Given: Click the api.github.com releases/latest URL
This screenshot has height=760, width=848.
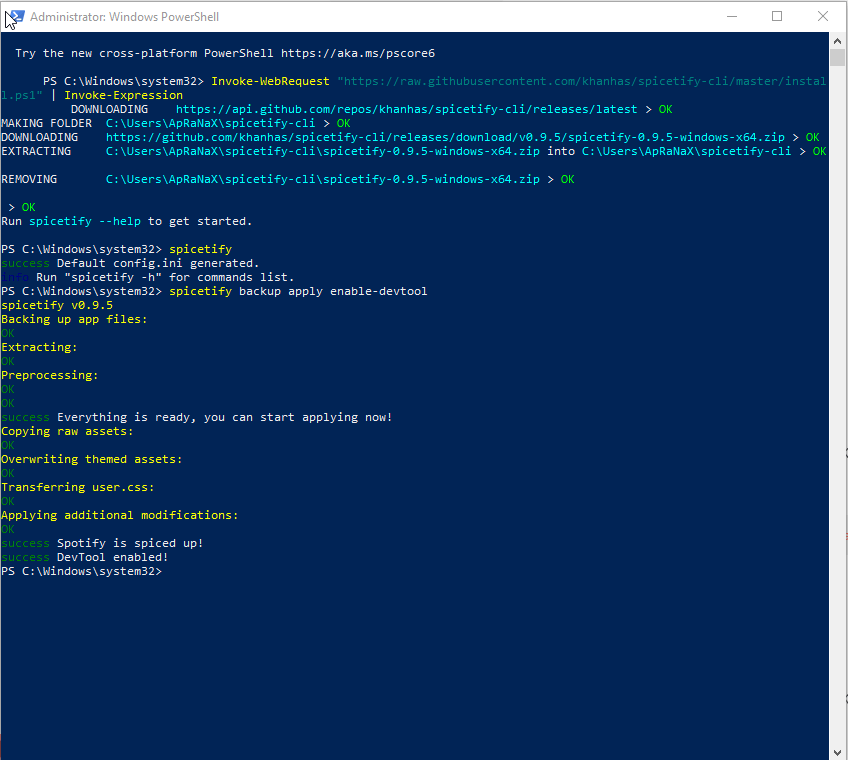Looking at the screenshot, I should (407, 109).
